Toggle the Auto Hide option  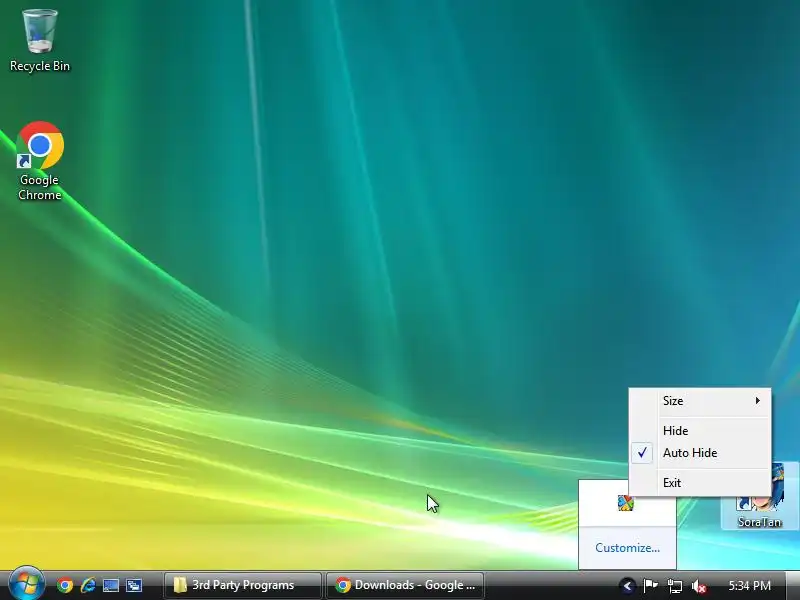click(x=700, y=453)
